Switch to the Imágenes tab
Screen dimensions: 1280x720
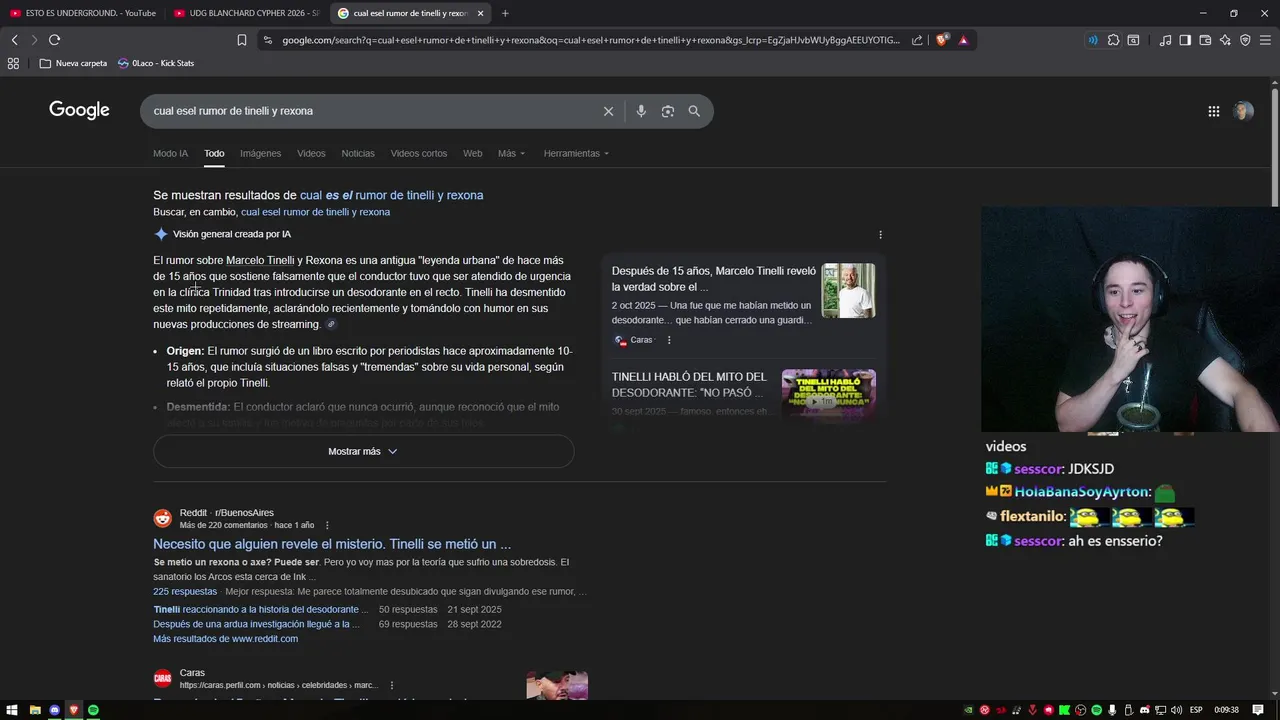coord(260,153)
